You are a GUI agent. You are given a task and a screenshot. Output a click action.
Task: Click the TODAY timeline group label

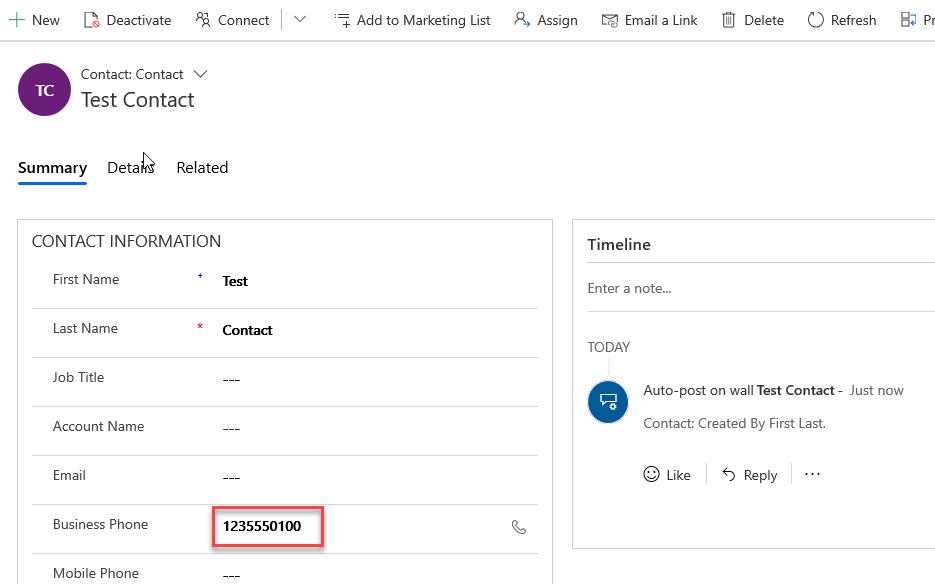609,347
